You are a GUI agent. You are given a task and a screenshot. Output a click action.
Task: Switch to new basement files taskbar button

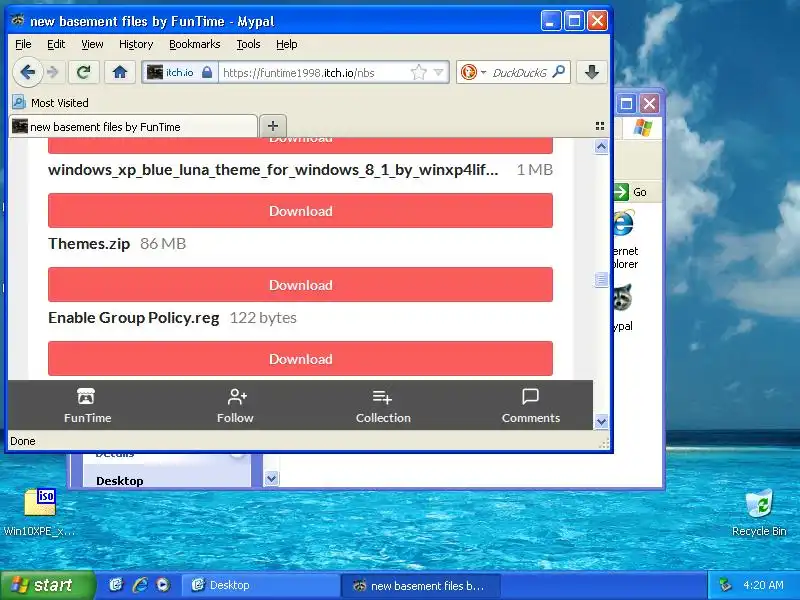(x=421, y=585)
